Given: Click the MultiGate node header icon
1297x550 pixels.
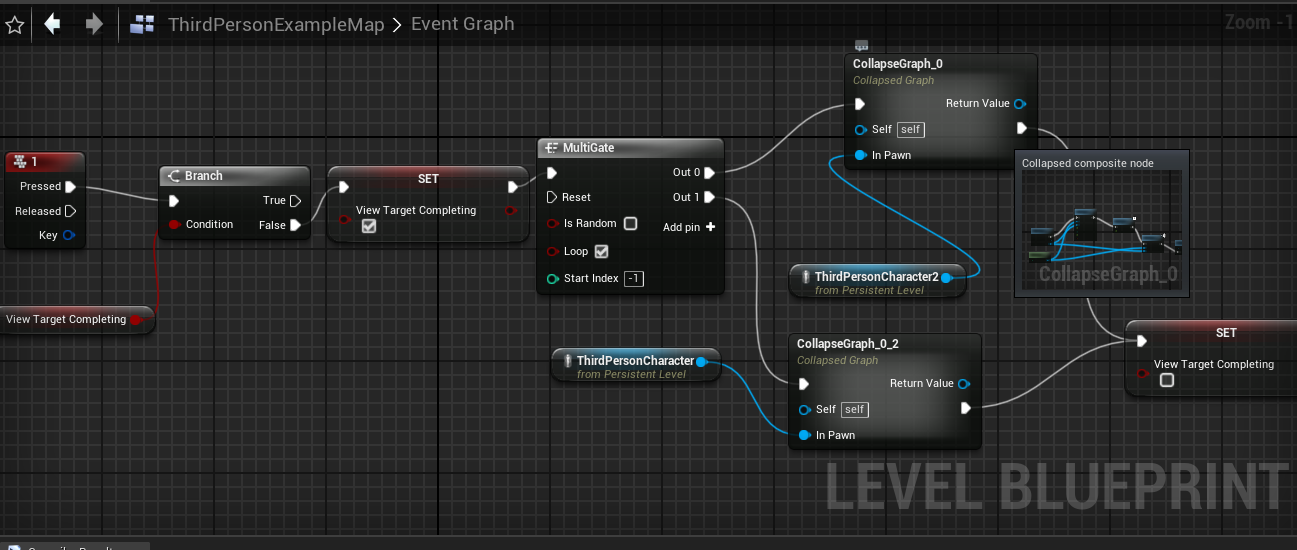Looking at the screenshot, I should (x=550, y=148).
